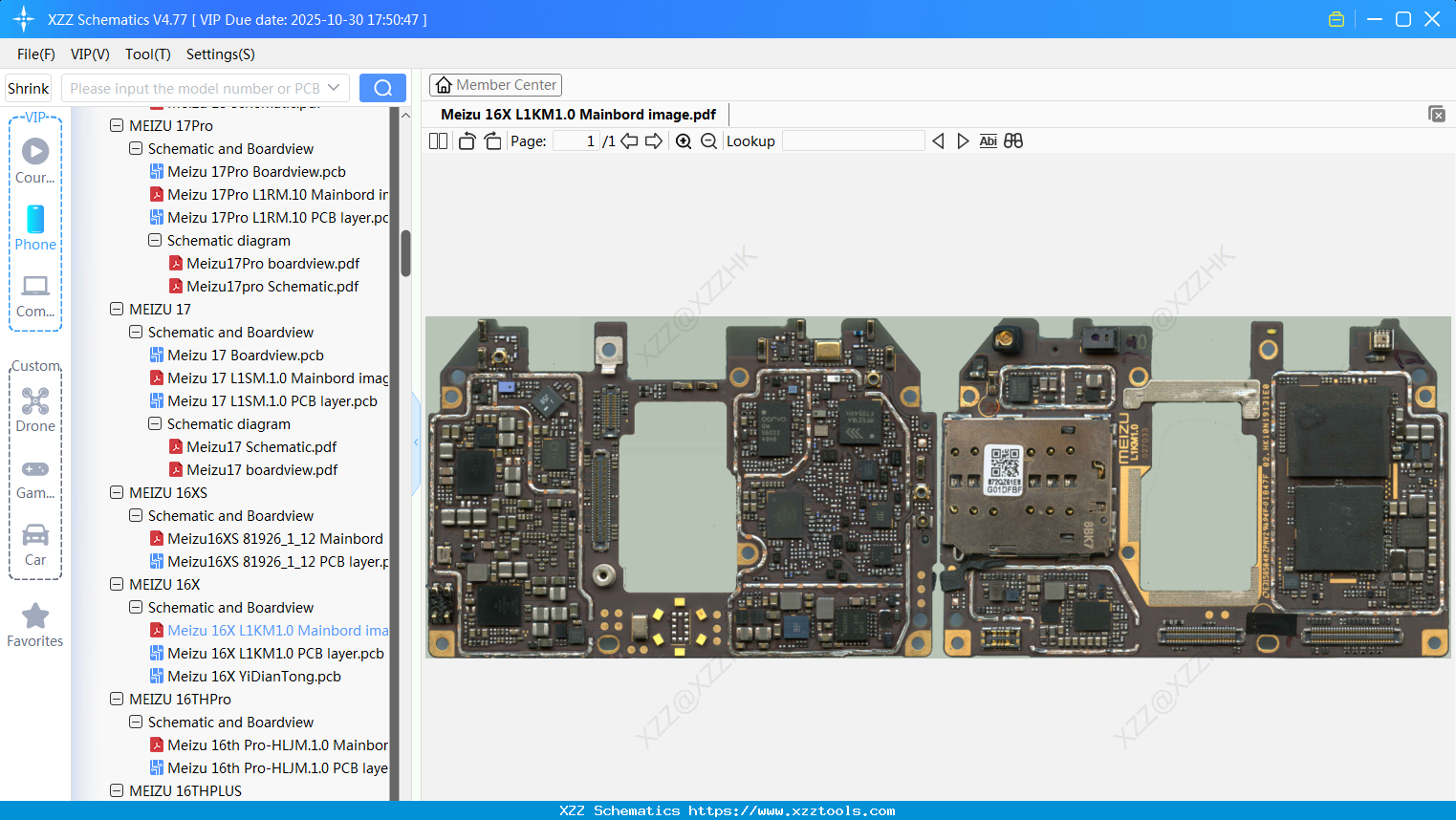Viewport: 1456px width, 820px height.
Task: Rotate the page counterclockwise
Action: tap(467, 141)
